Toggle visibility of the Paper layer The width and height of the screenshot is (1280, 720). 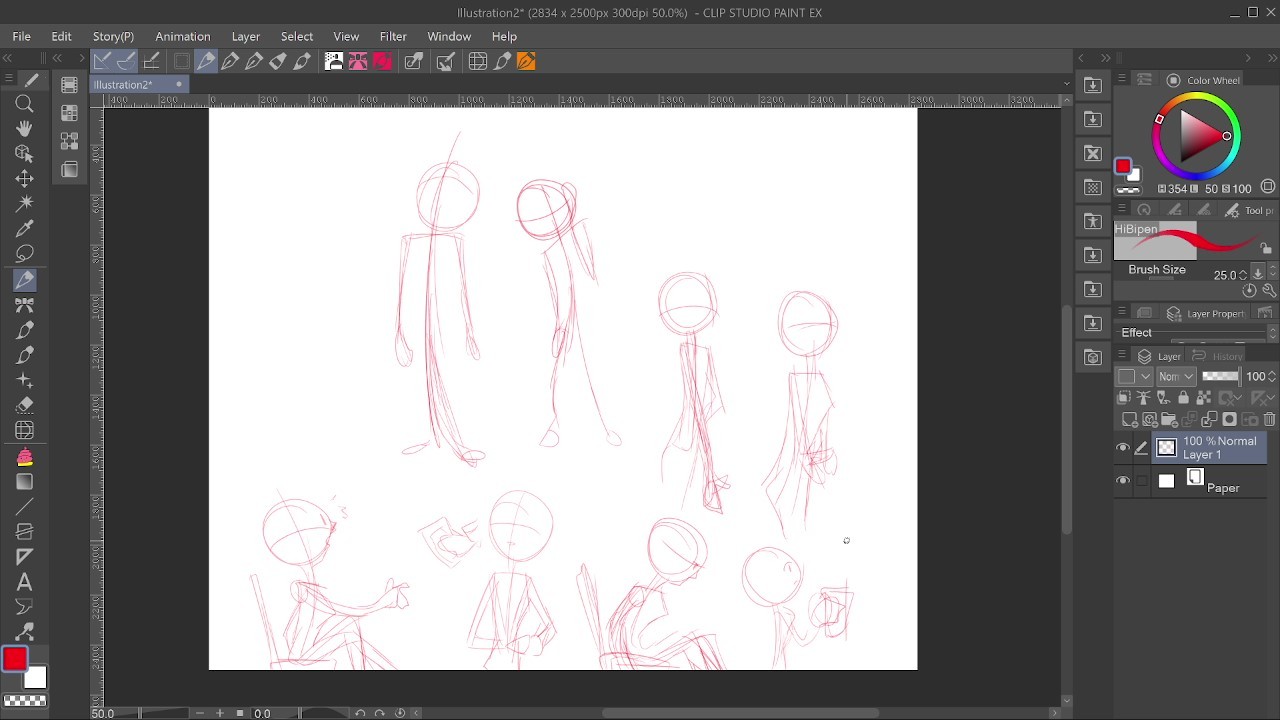tap(1123, 481)
